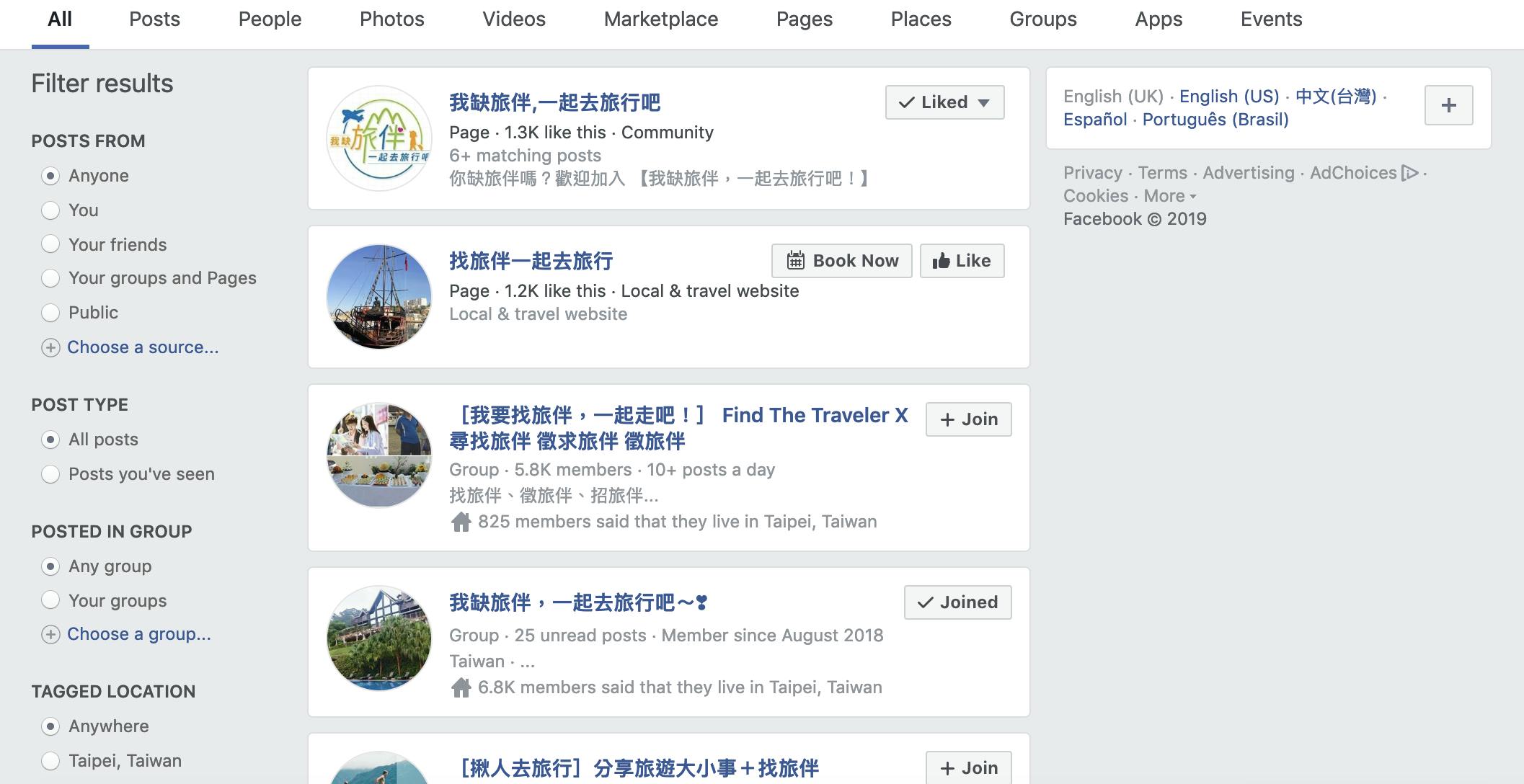Expand 'Choose a group...' option
The width and height of the screenshot is (1524, 784).
138,634
